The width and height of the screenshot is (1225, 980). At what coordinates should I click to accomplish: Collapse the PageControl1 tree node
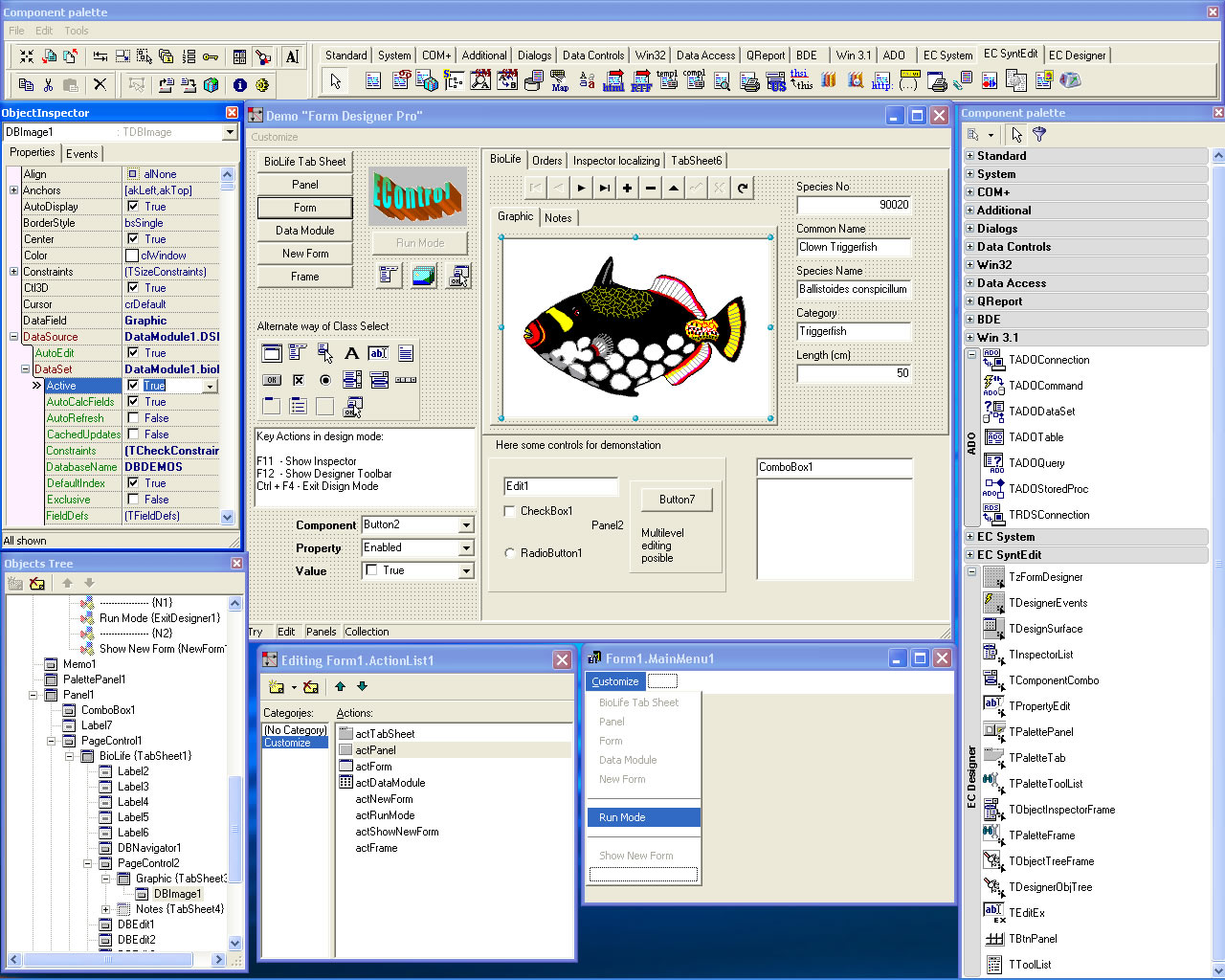click(52, 741)
